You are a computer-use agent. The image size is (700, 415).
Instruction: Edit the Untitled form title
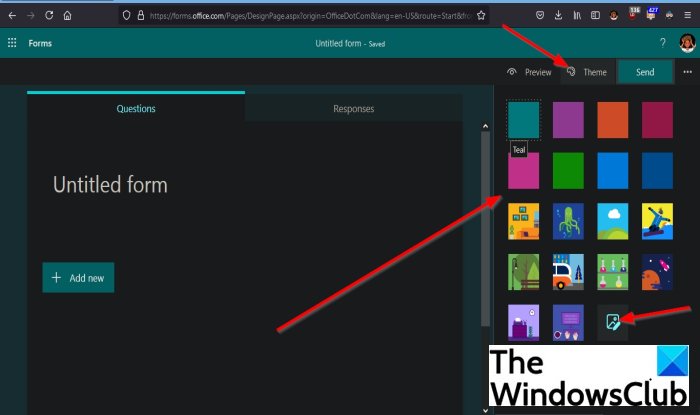(x=110, y=184)
